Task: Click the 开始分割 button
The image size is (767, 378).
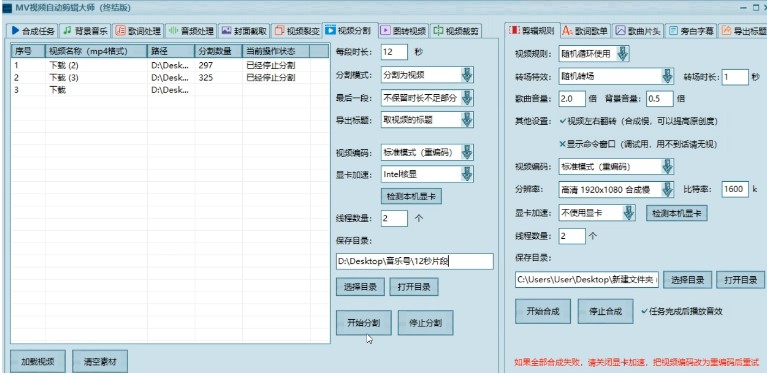Action: pos(363,323)
